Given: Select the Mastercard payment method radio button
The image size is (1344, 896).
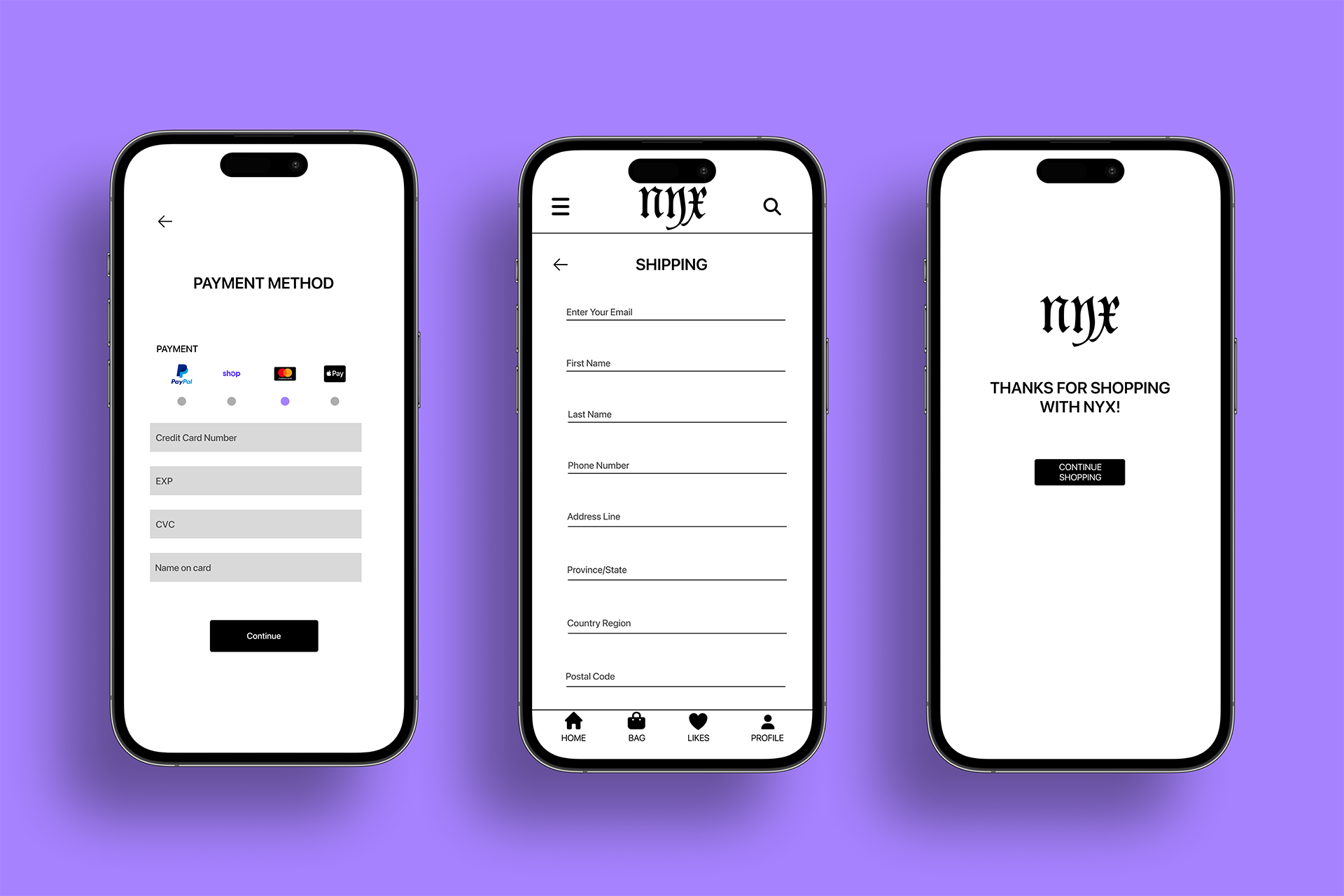Looking at the screenshot, I should (x=284, y=401).
